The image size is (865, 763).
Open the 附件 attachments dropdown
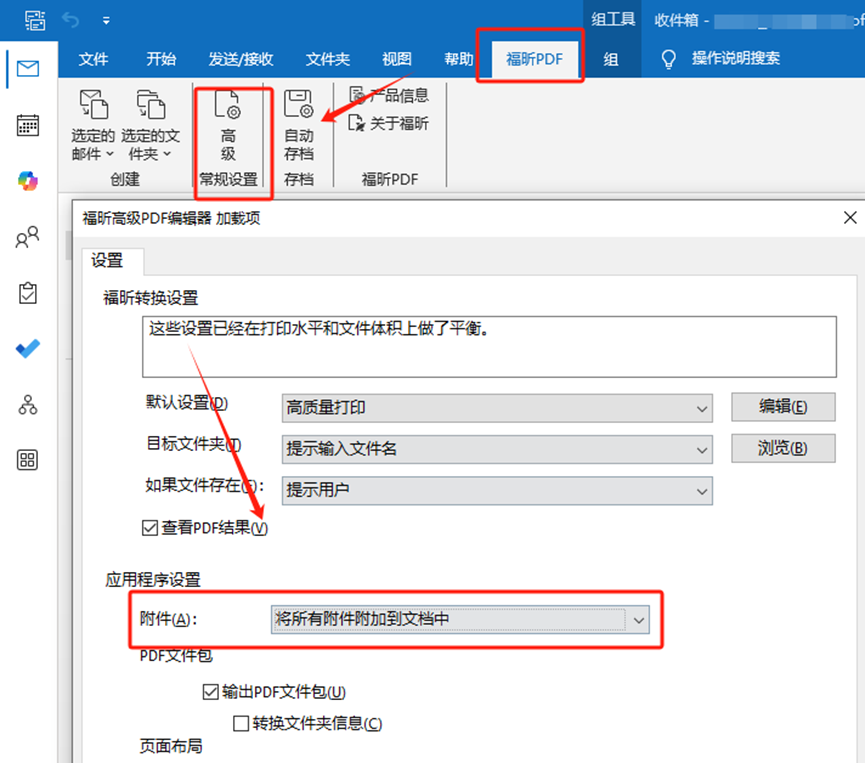point(639,620)
